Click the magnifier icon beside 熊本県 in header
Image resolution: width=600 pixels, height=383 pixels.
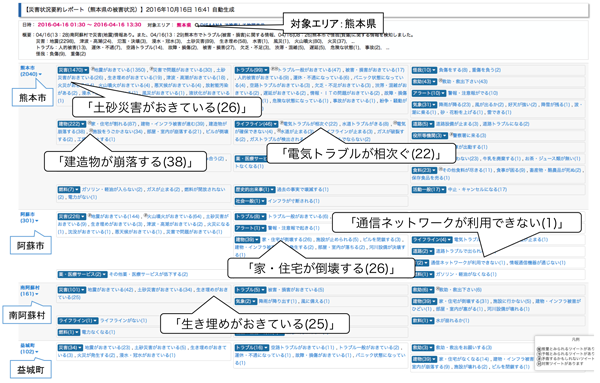[x=197, y=25]
